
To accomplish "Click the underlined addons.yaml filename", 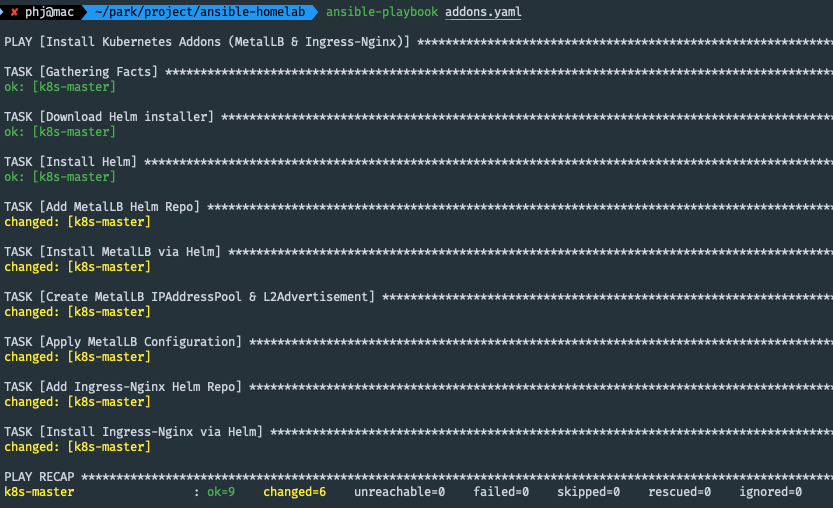I will click(483, 12).
